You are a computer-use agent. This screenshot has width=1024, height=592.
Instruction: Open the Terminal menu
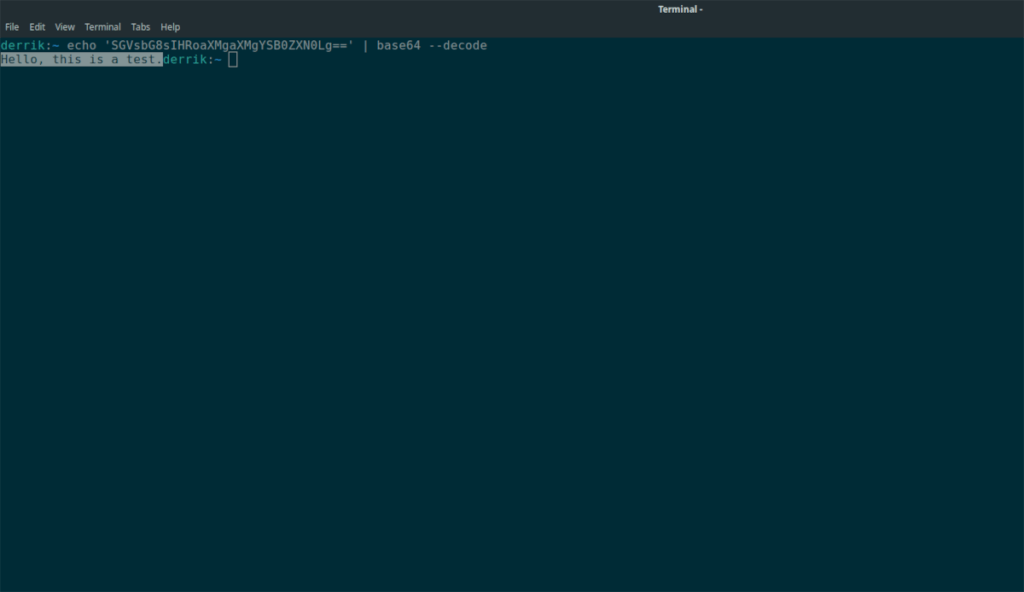coord(102,27)
